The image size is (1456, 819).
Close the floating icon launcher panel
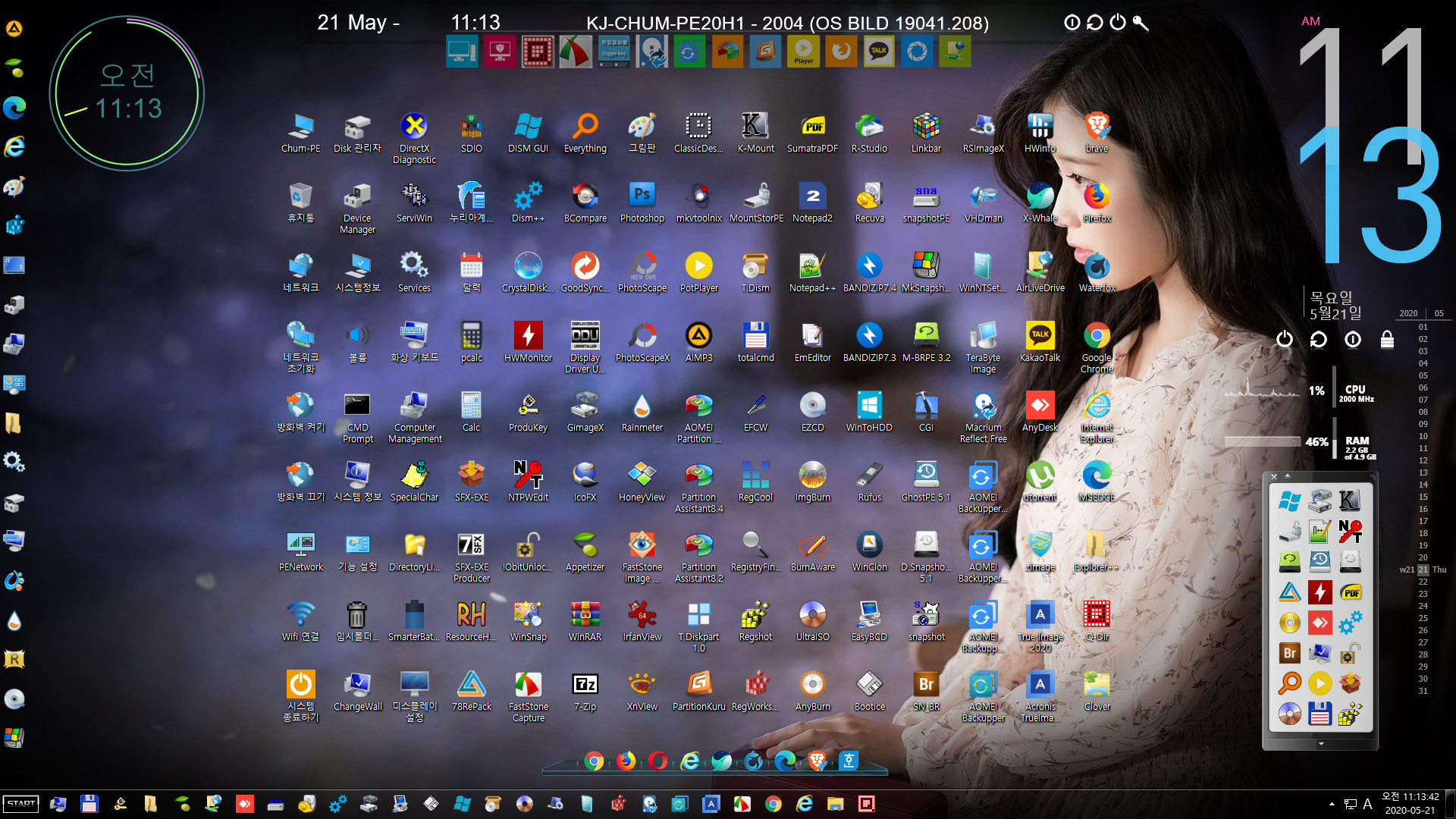(1274, 476)
